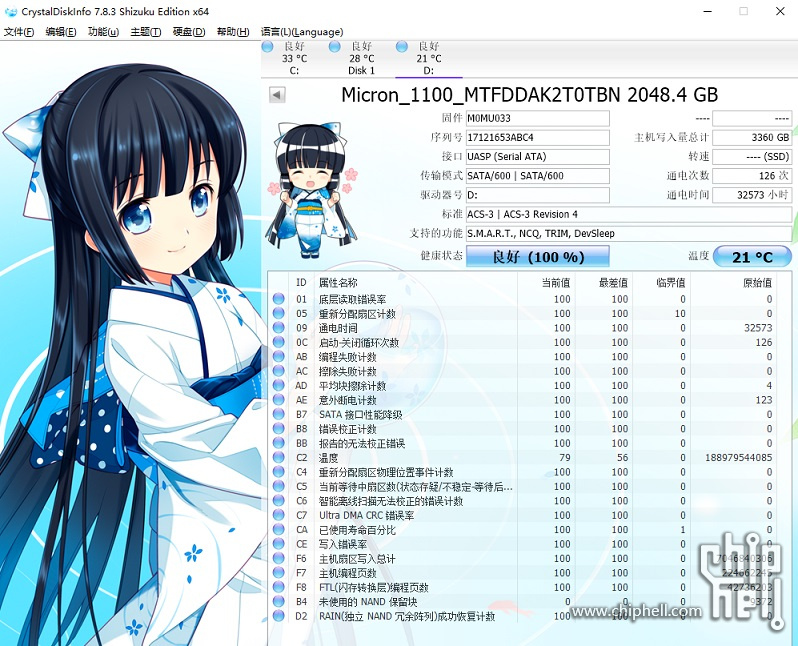Open the 文件(F) menu
The image size is (798, 646).
click(x=19, y=32)
